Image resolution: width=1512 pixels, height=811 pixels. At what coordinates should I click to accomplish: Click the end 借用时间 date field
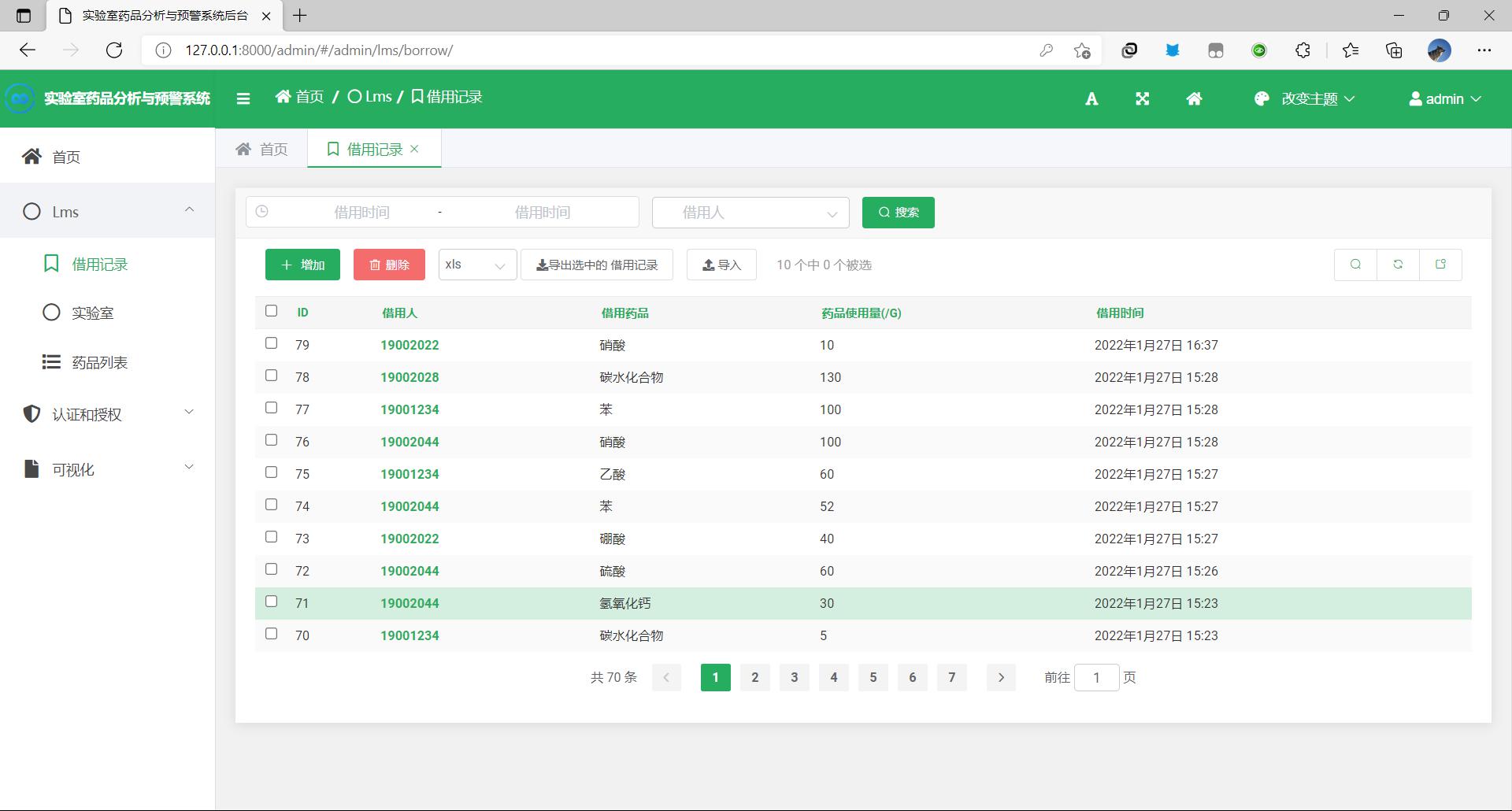(x=542, y=213)
